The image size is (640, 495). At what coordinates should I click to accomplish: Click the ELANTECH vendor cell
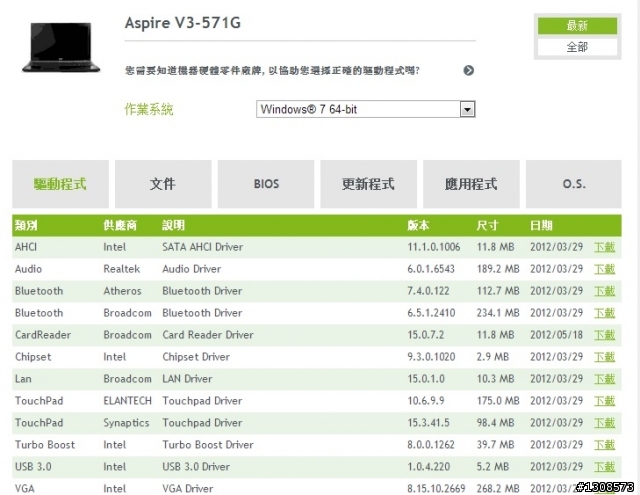(127, 401)
